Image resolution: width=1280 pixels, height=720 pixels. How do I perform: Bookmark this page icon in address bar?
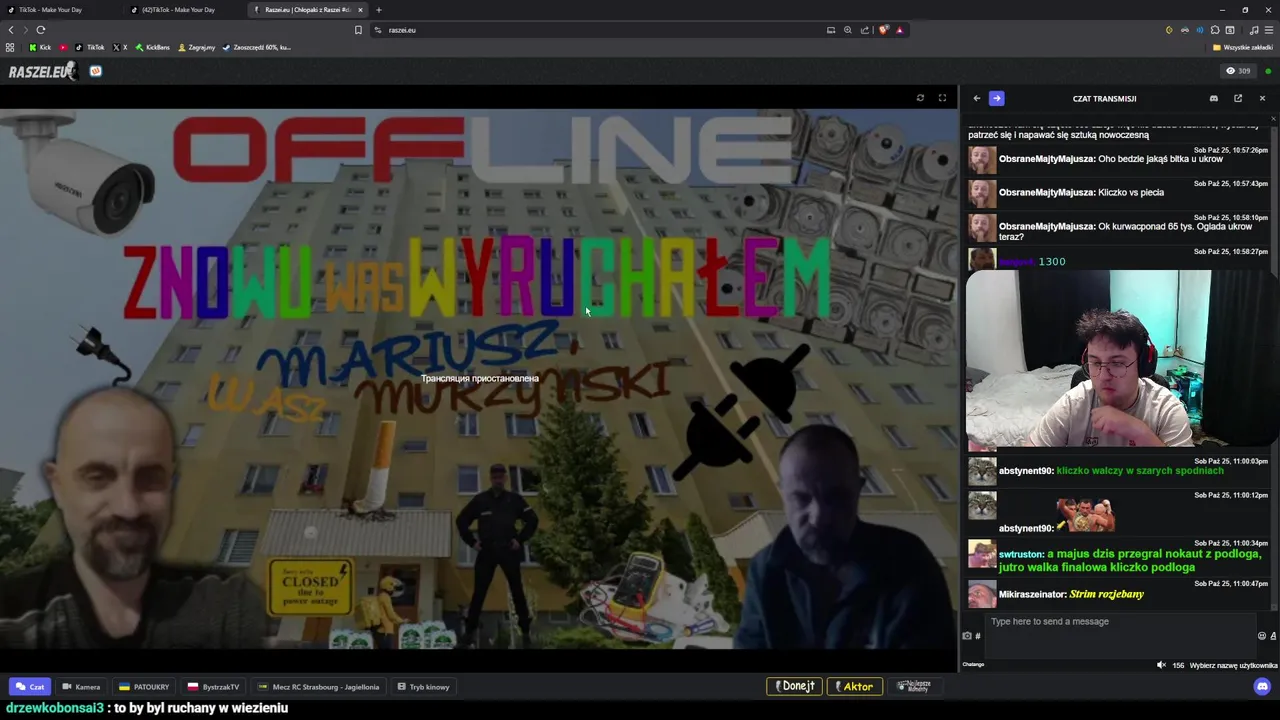[x=358, y=30]
